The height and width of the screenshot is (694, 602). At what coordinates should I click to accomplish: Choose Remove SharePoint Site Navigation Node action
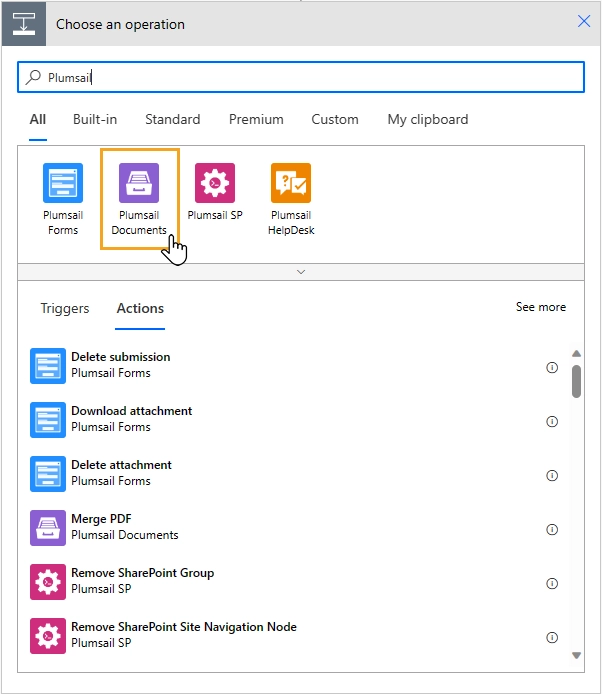coord(294,636)
